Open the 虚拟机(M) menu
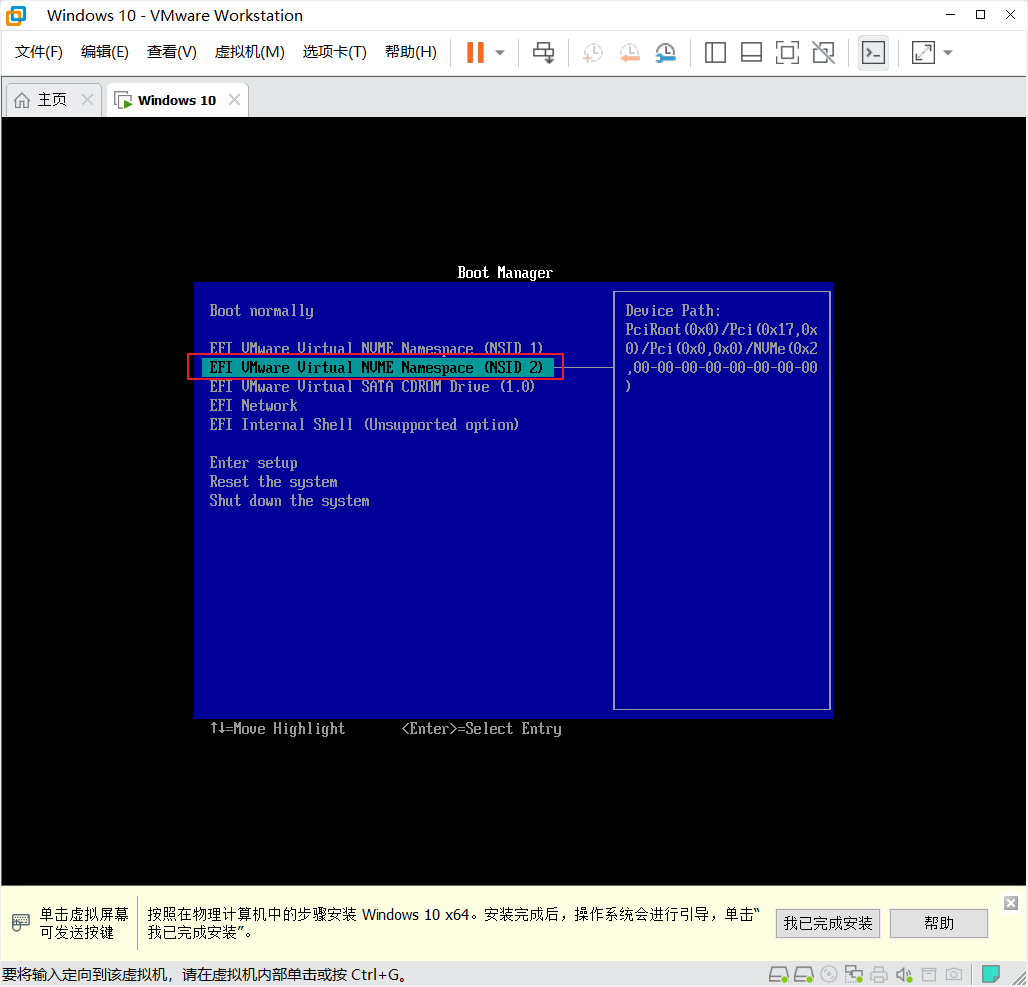The width and height of the screenshot is (1028, 987). tap(249, 52)
